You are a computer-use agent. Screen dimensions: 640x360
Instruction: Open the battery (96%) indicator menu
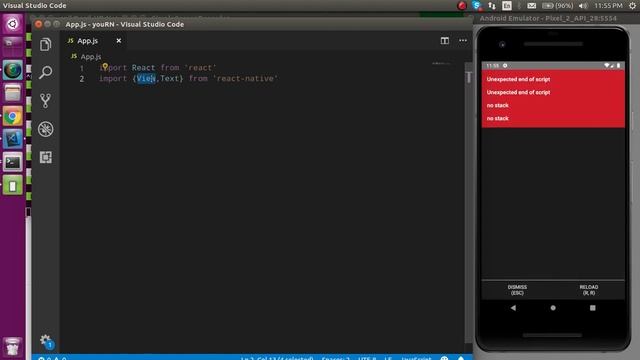(x=558, y=5)
